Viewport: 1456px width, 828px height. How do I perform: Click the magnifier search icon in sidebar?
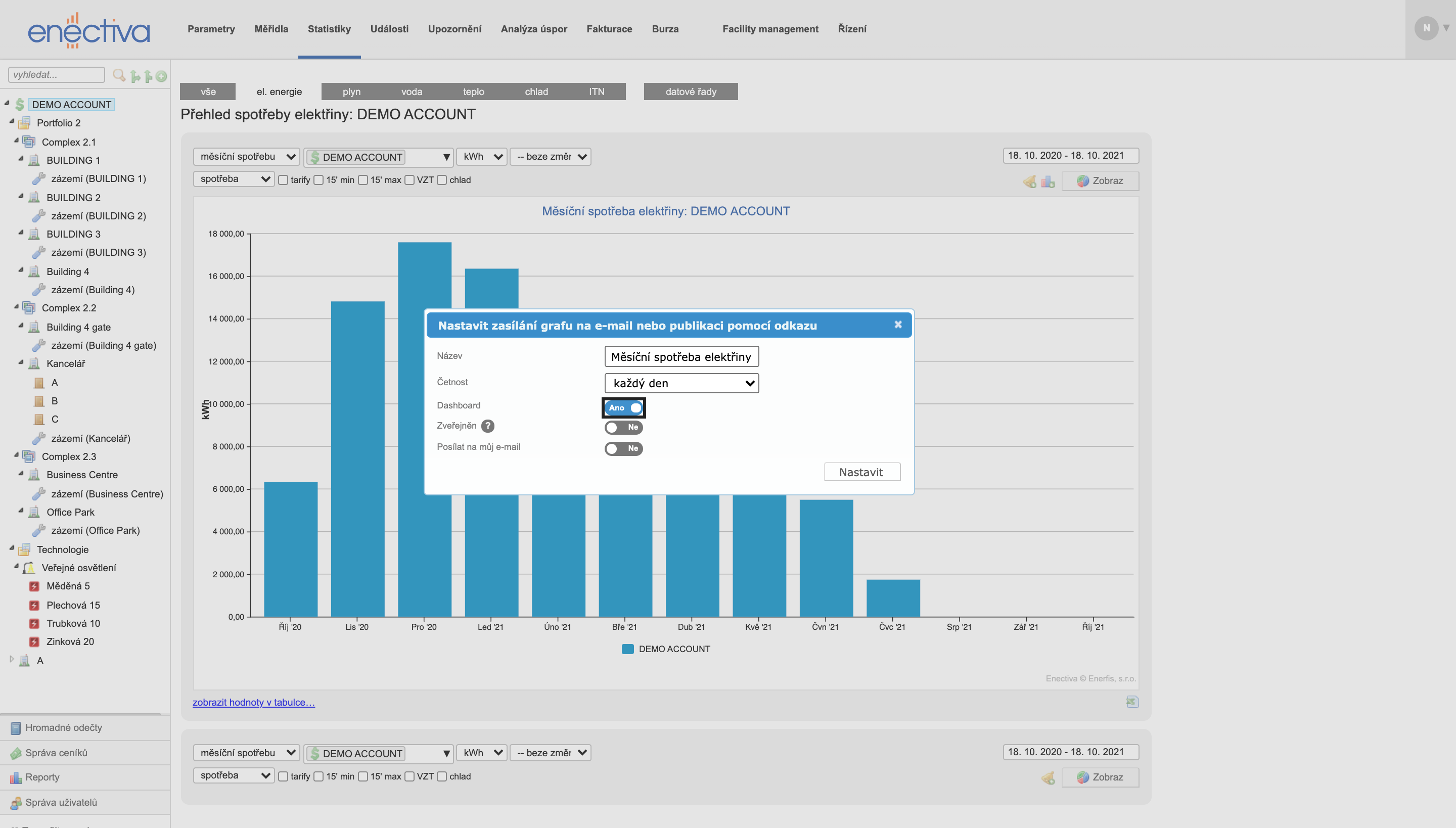pos(119,75)
